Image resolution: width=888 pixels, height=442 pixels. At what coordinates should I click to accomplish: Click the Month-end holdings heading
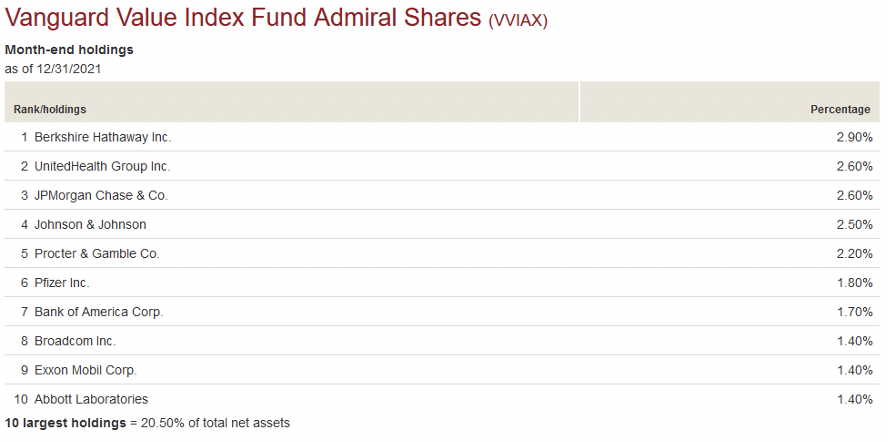tap(69, 49)
